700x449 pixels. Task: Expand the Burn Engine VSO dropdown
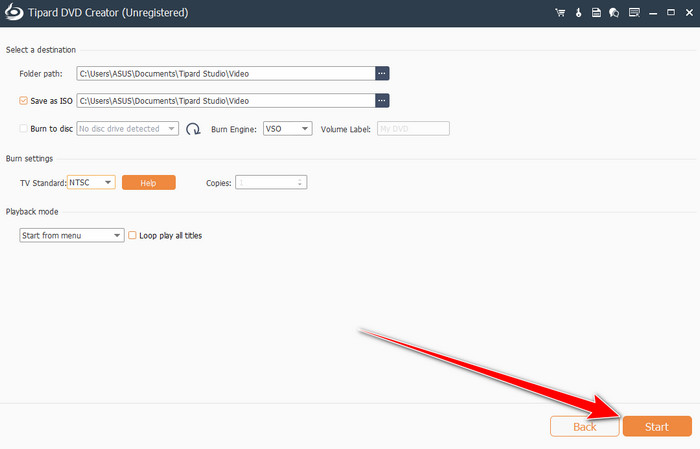click(x=288, y=129)
